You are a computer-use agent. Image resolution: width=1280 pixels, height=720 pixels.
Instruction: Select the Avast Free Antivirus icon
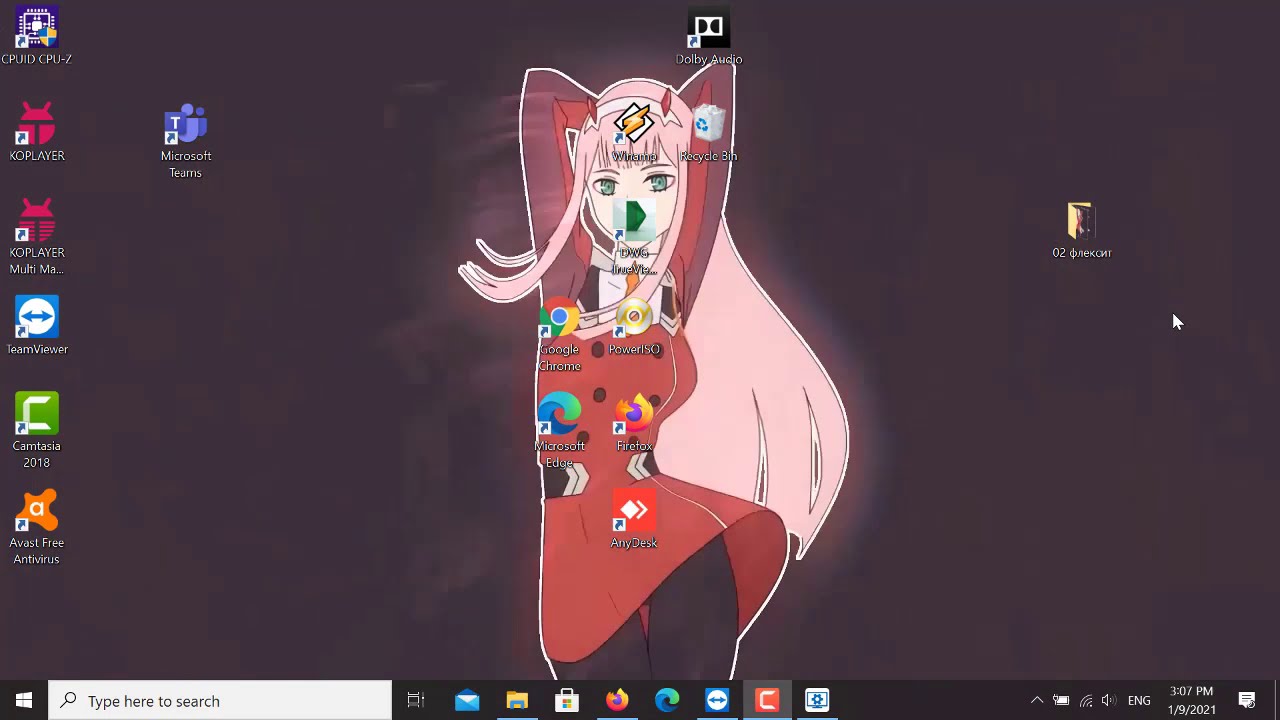[37, 528]
